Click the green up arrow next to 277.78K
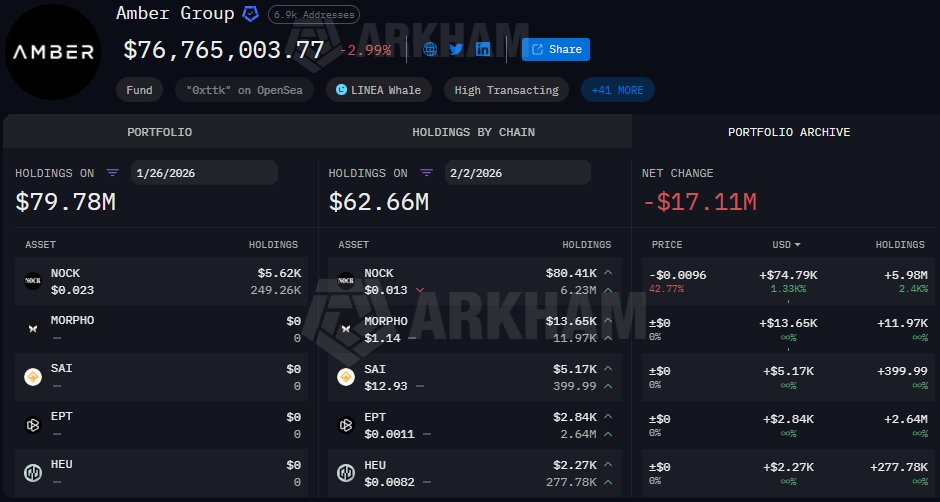This screenshot has width=940, height=502. (x=608, y=482)
